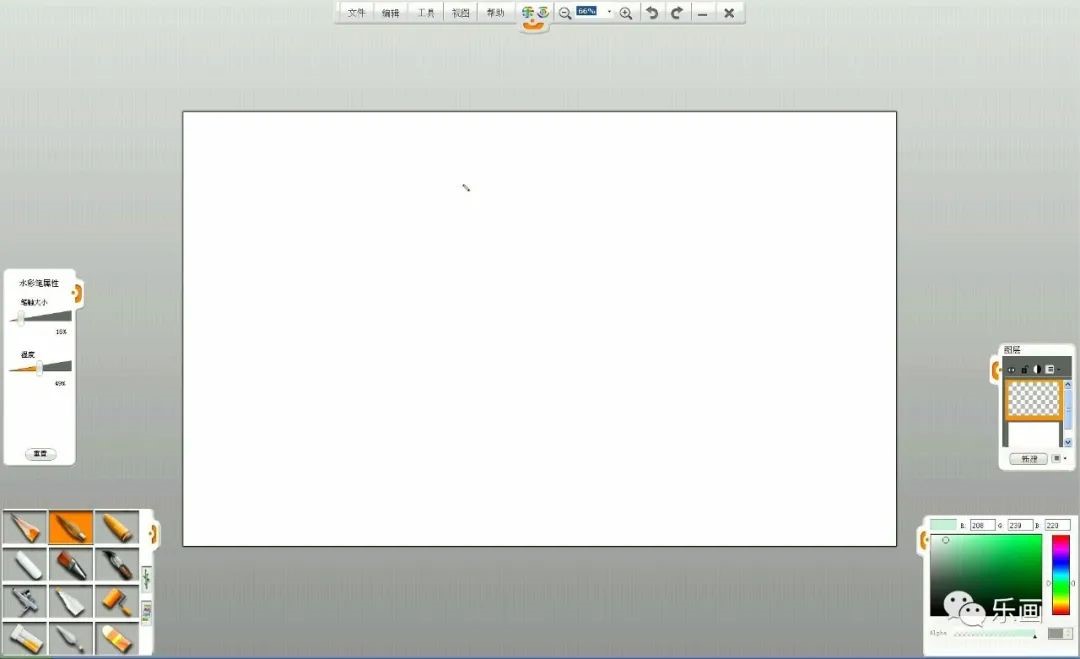Collapse the watercolor brush properties panel tab

point(78,293)
